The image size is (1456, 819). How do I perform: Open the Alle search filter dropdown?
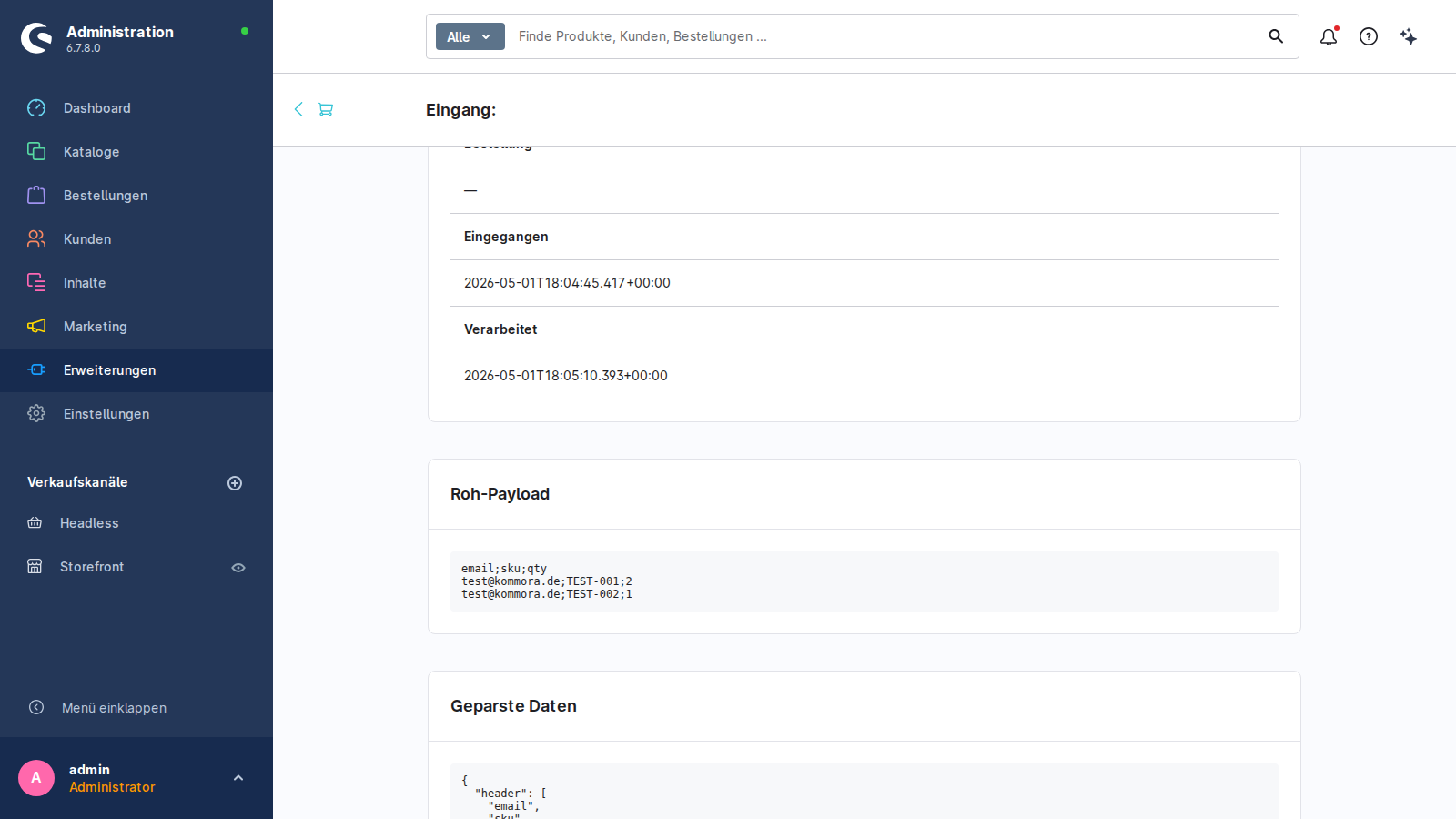(x=470, y=36)
